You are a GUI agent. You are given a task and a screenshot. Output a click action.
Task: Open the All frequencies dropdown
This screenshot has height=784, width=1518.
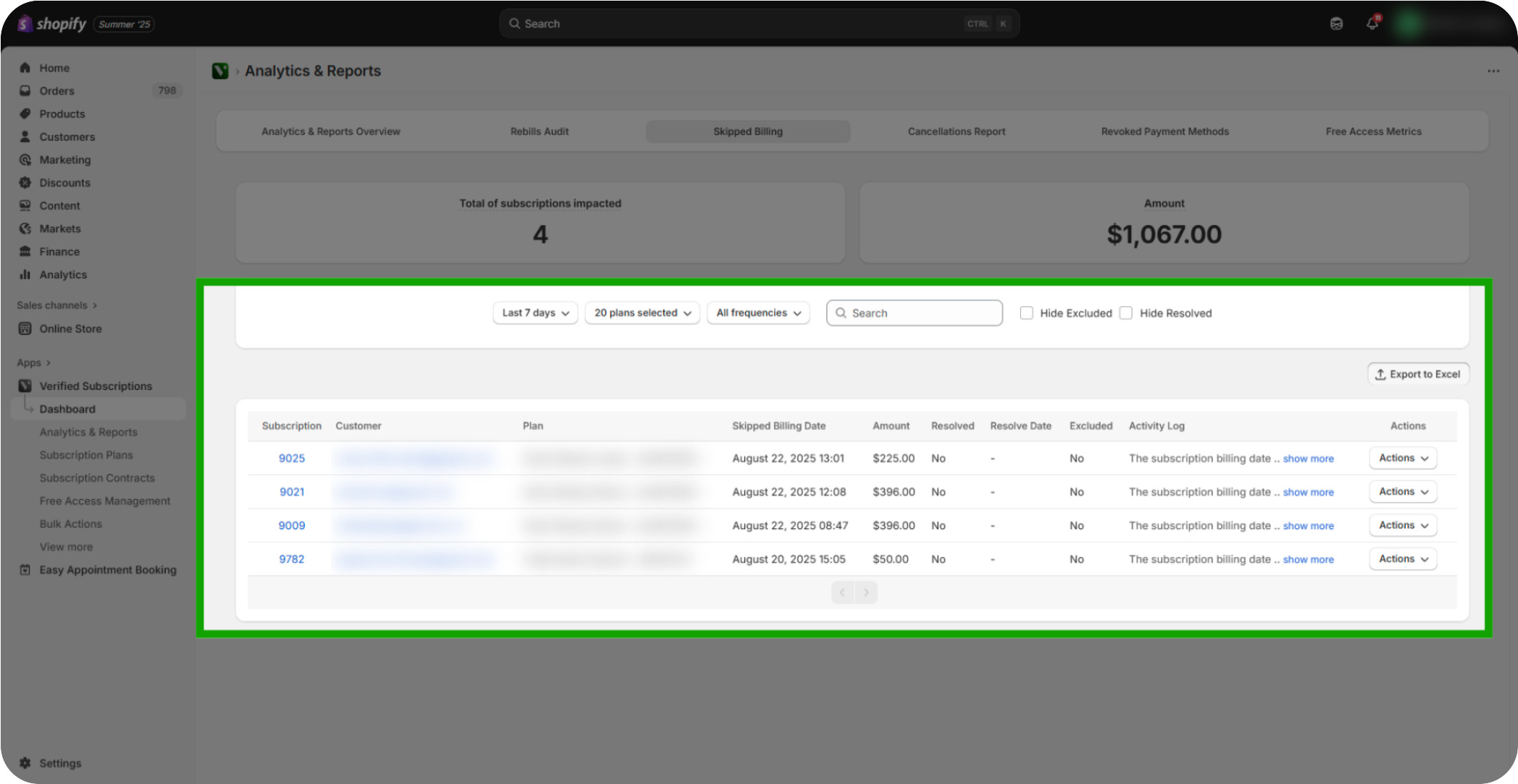click(759, 313)
